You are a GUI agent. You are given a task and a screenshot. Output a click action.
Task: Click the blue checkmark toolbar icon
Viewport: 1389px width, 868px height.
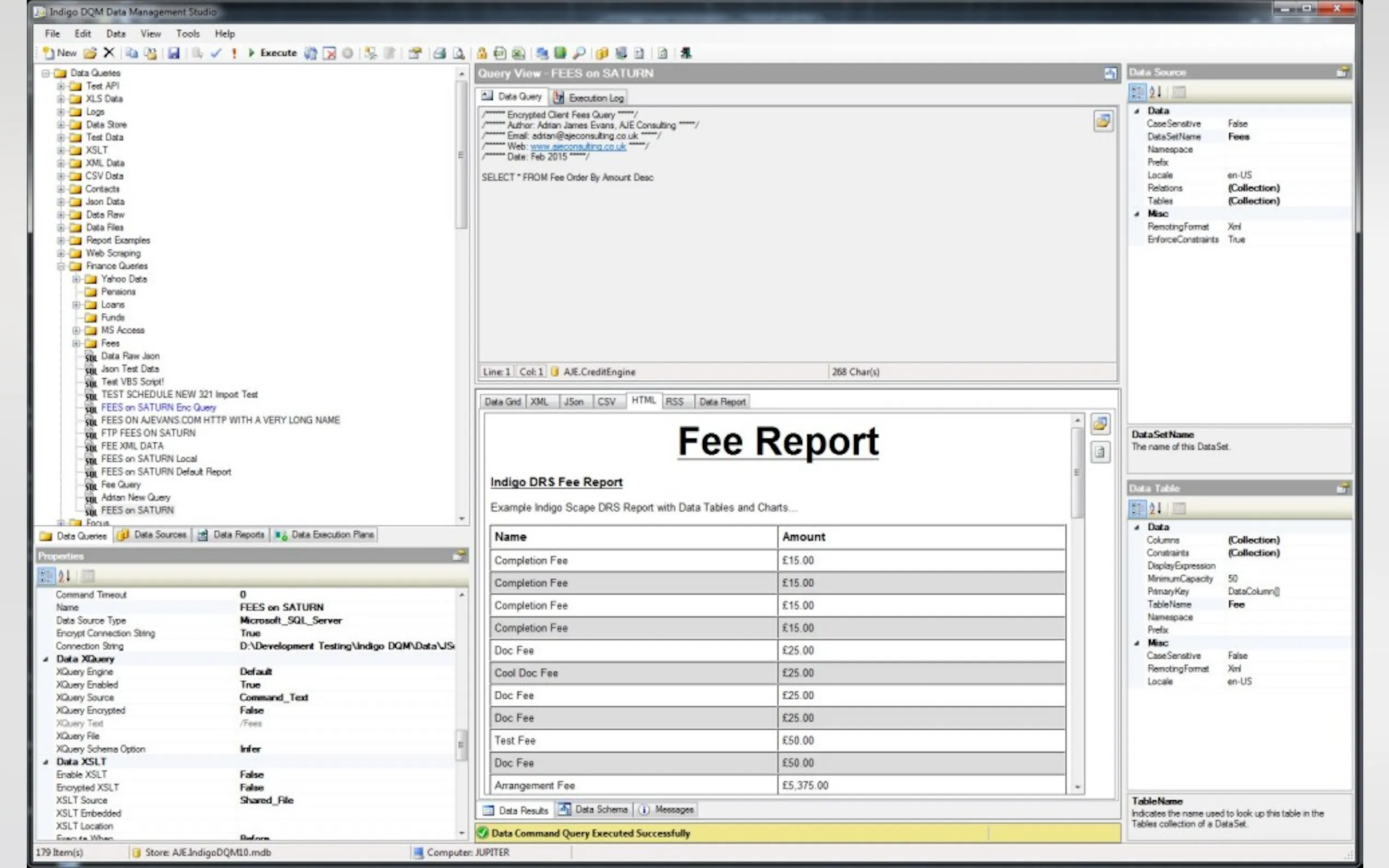pyautogui.click(x=216, y=54)
